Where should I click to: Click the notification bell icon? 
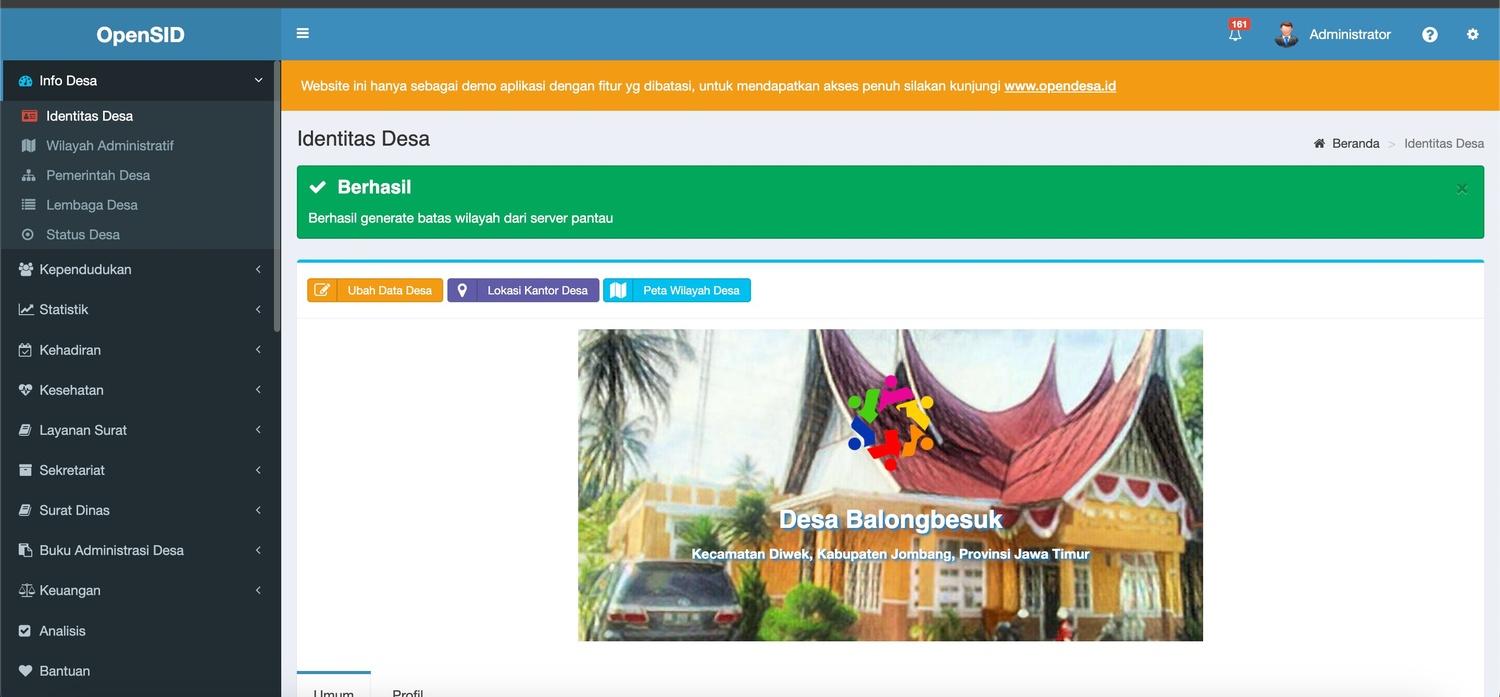pyautogui.click(x=1235, y=34)
